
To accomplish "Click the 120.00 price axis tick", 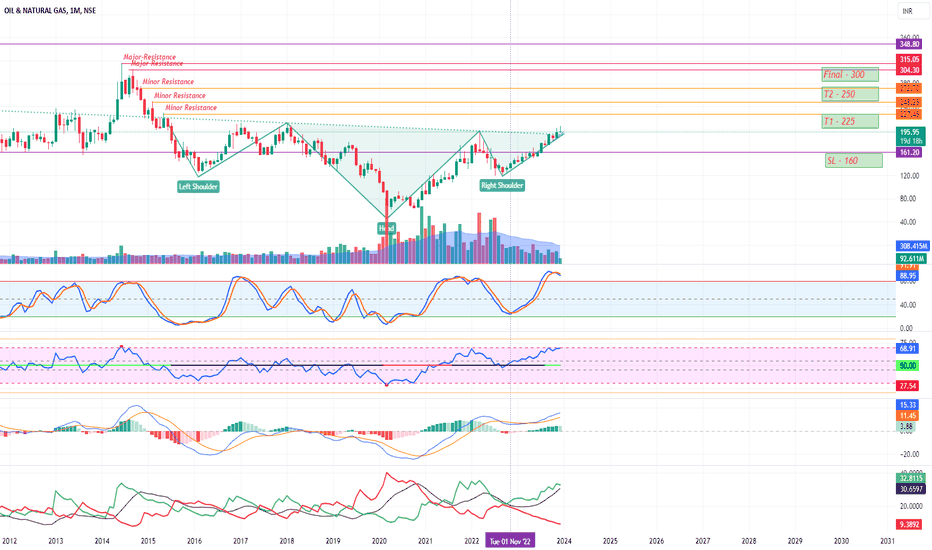I will pos(909,176).
